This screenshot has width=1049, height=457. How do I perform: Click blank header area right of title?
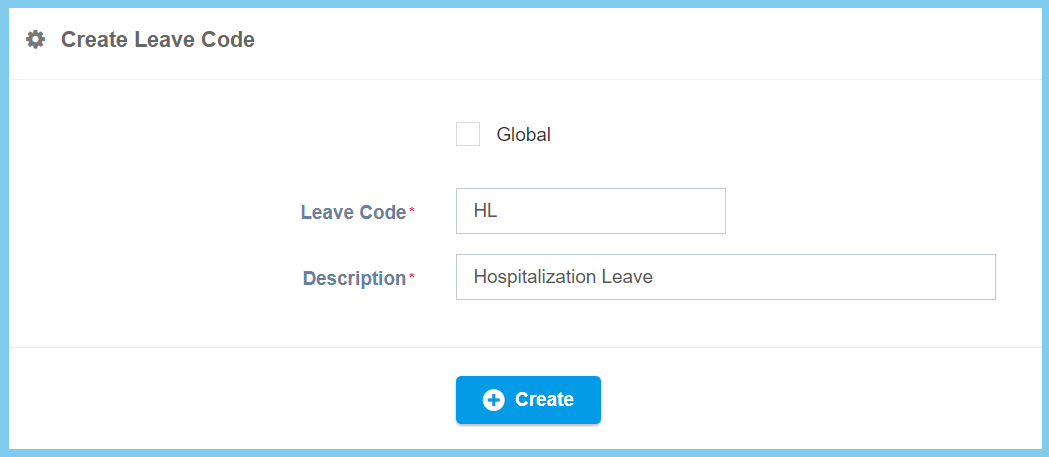650,40
